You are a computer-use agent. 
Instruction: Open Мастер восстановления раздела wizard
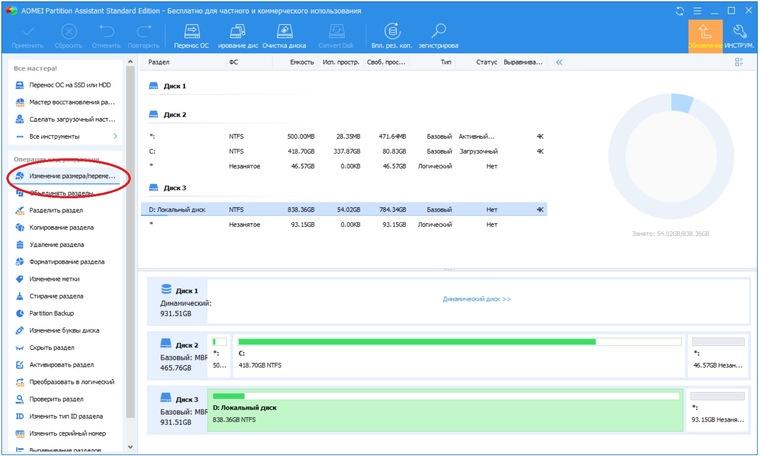[64, 102]
